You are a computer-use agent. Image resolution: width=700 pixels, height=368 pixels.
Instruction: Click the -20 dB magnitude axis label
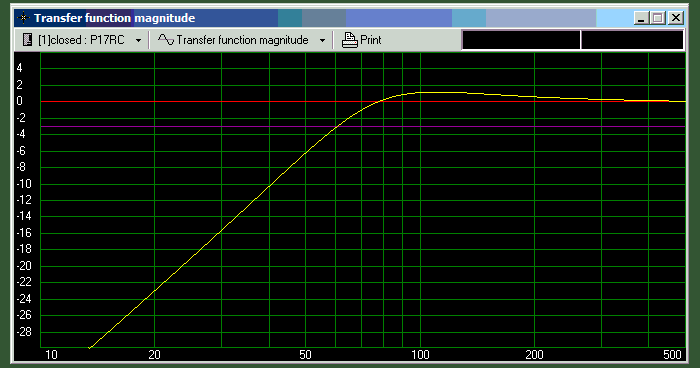[24, 266]
